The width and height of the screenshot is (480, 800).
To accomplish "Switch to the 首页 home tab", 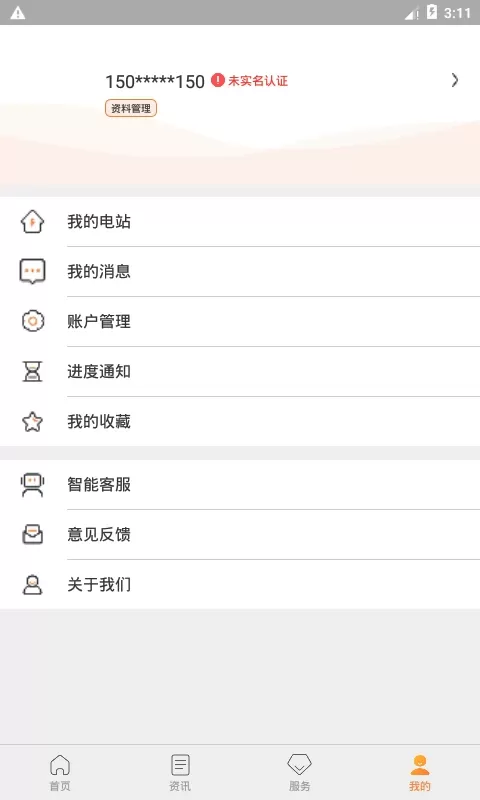I will click(x=60, y=772).
